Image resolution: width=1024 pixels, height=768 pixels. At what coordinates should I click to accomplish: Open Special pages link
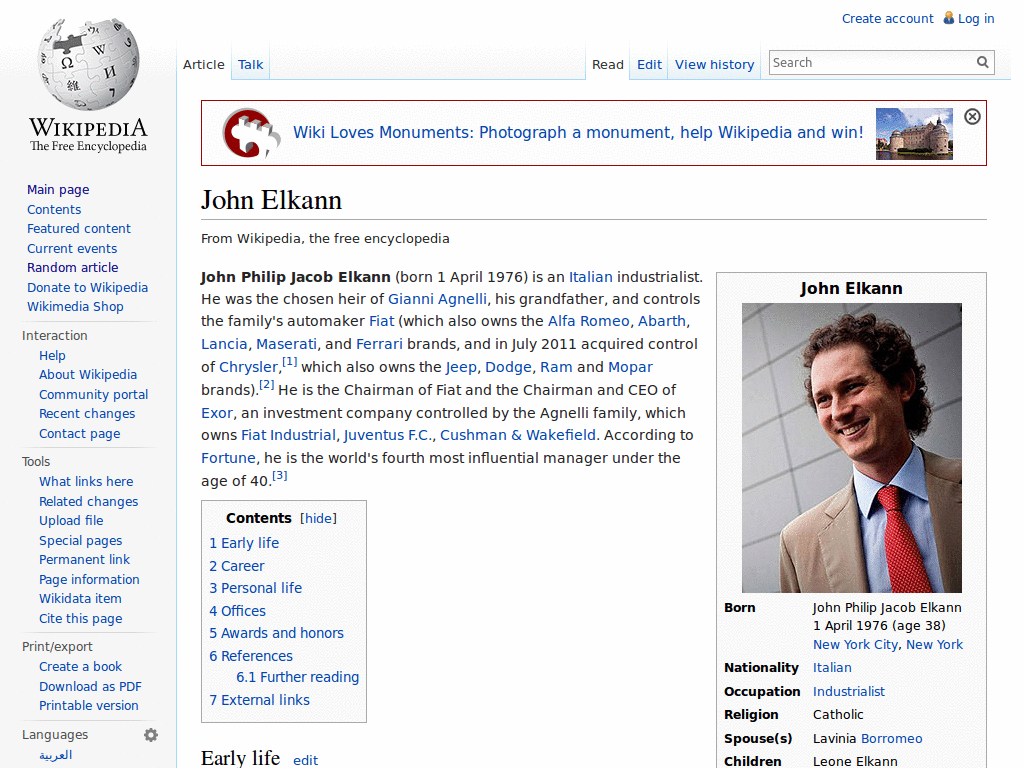[x=80, y=541]
